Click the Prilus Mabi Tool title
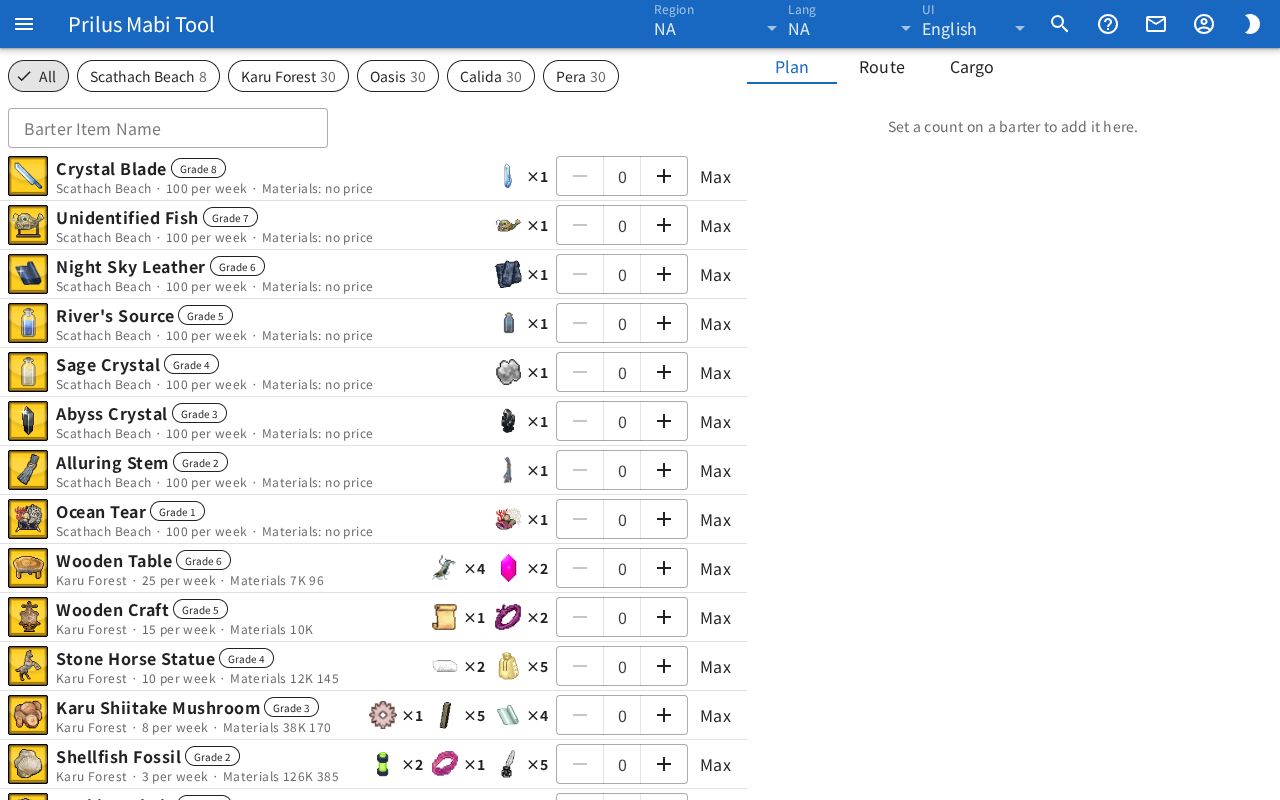The height and width of the screenshot is (800, 1280). click(x=141, y=24)
